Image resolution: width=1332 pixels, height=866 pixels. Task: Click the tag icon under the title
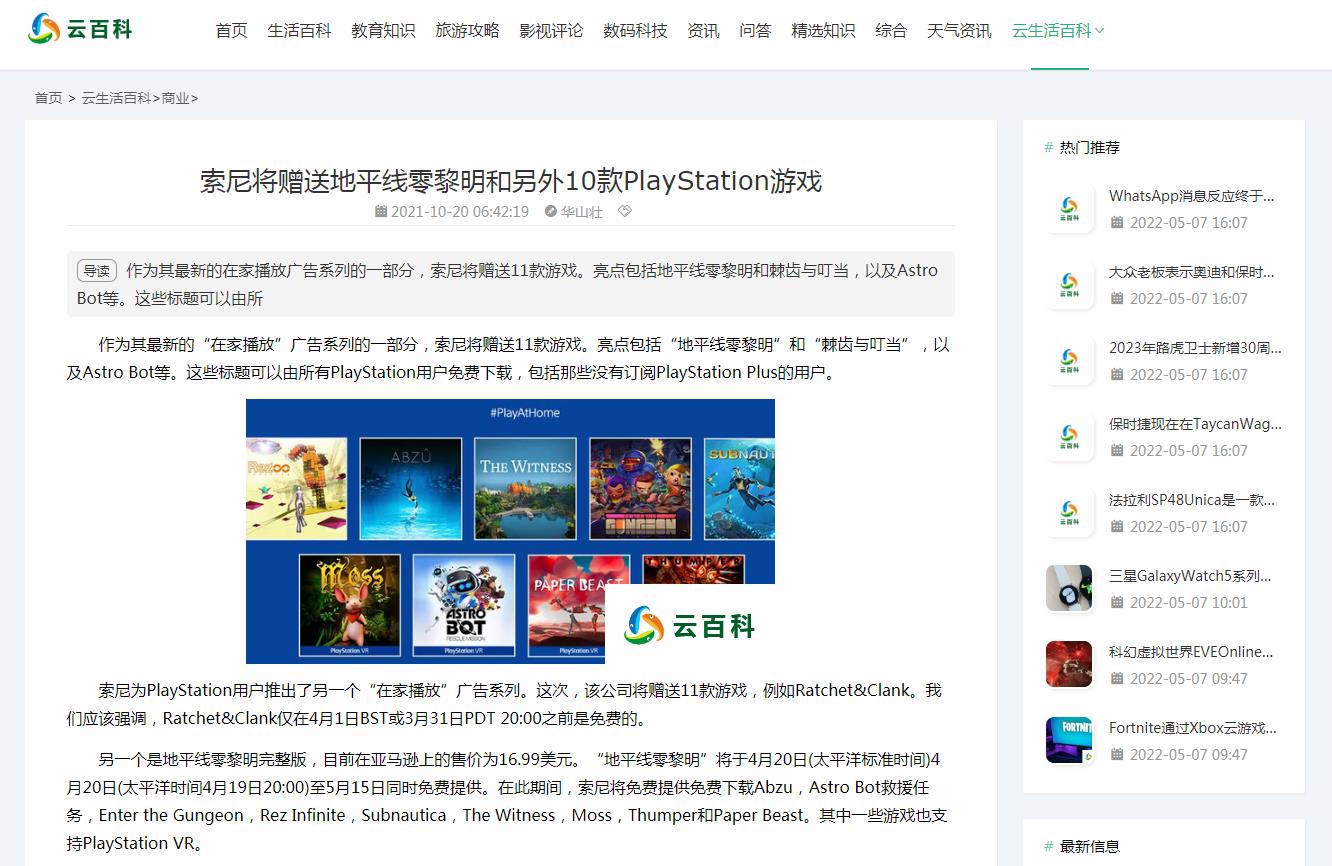tap(625, 211)
